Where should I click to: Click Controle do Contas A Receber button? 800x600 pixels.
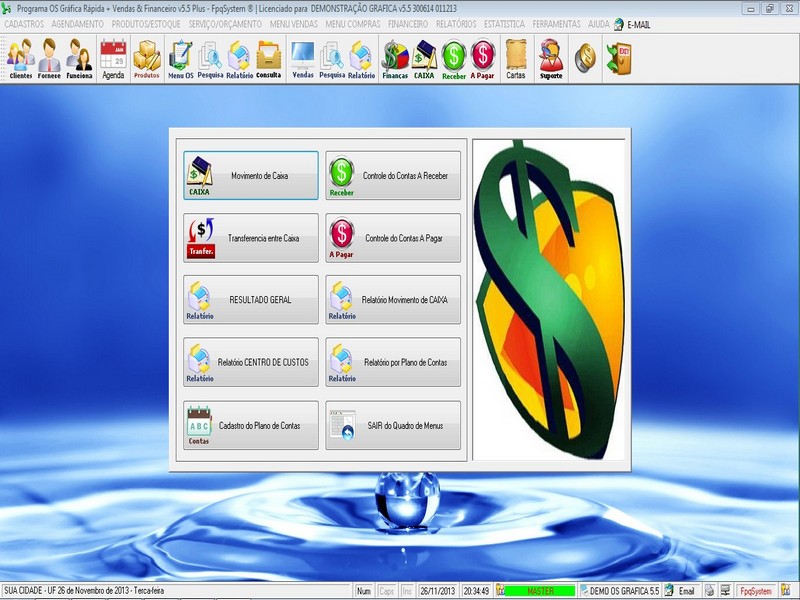pos(393,176)
